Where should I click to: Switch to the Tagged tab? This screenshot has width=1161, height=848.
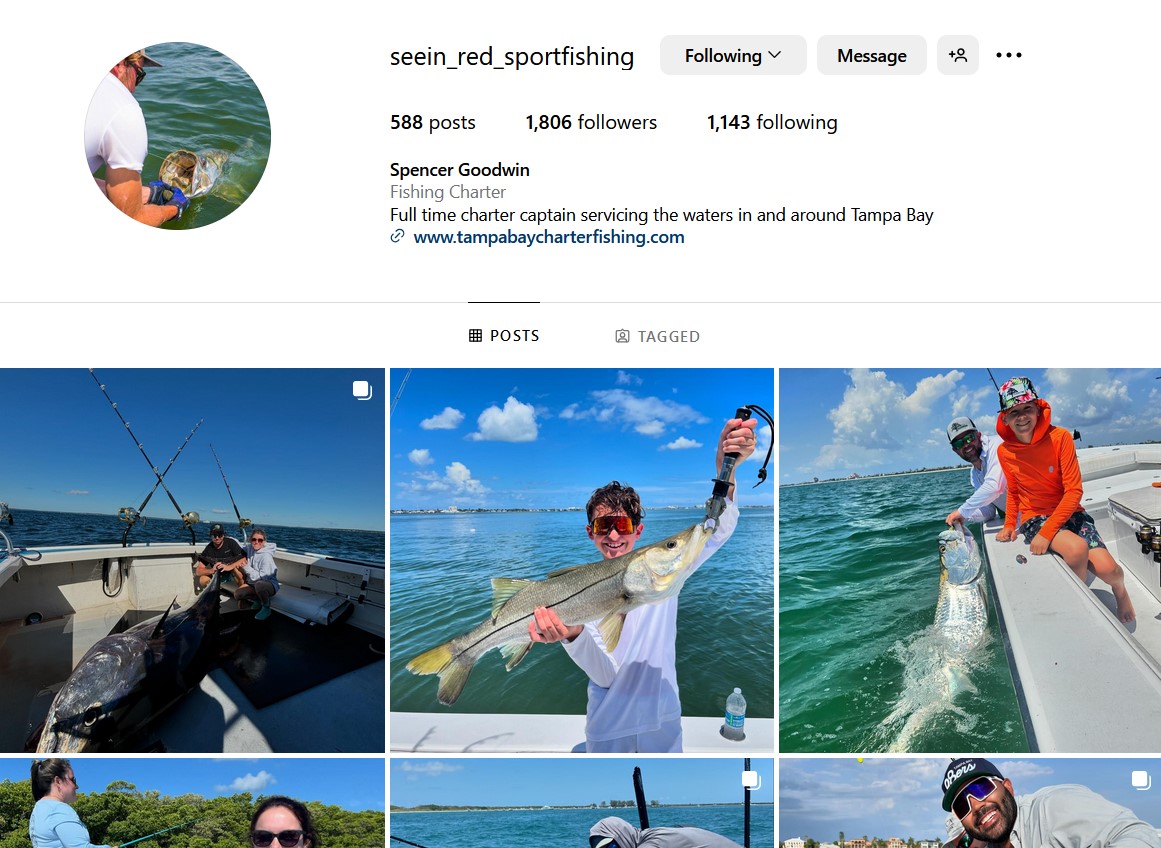tap(658, 337)
